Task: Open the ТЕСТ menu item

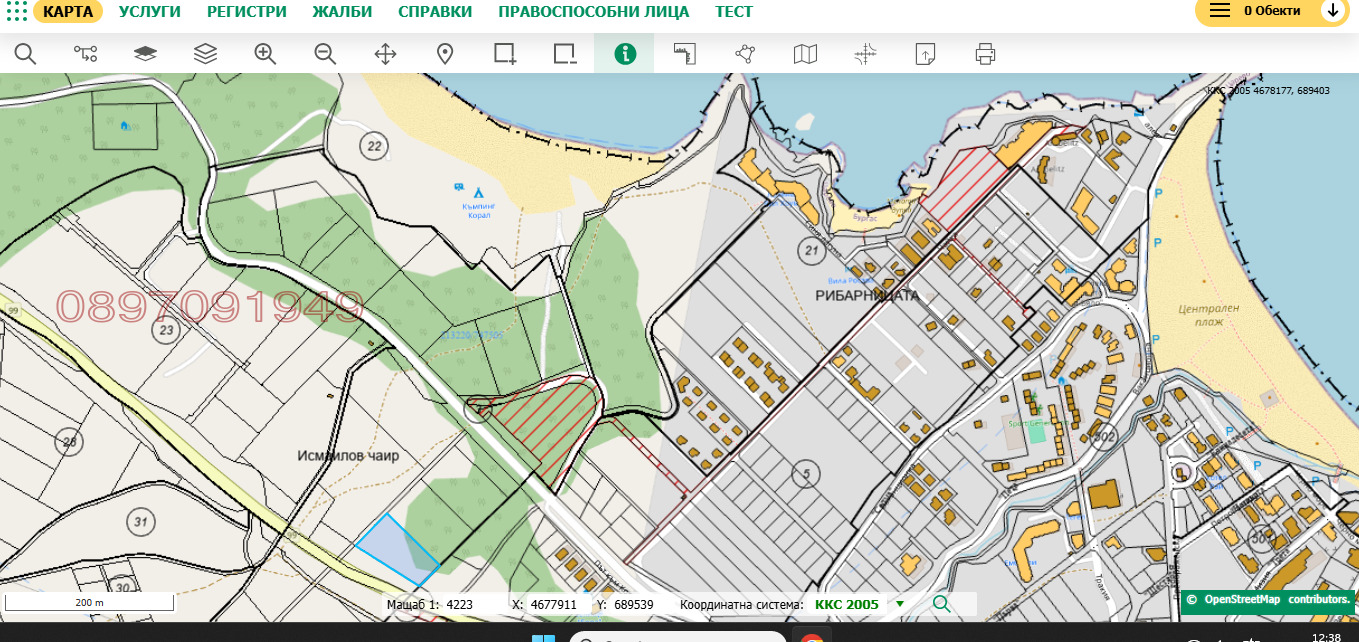Action: 734,12
